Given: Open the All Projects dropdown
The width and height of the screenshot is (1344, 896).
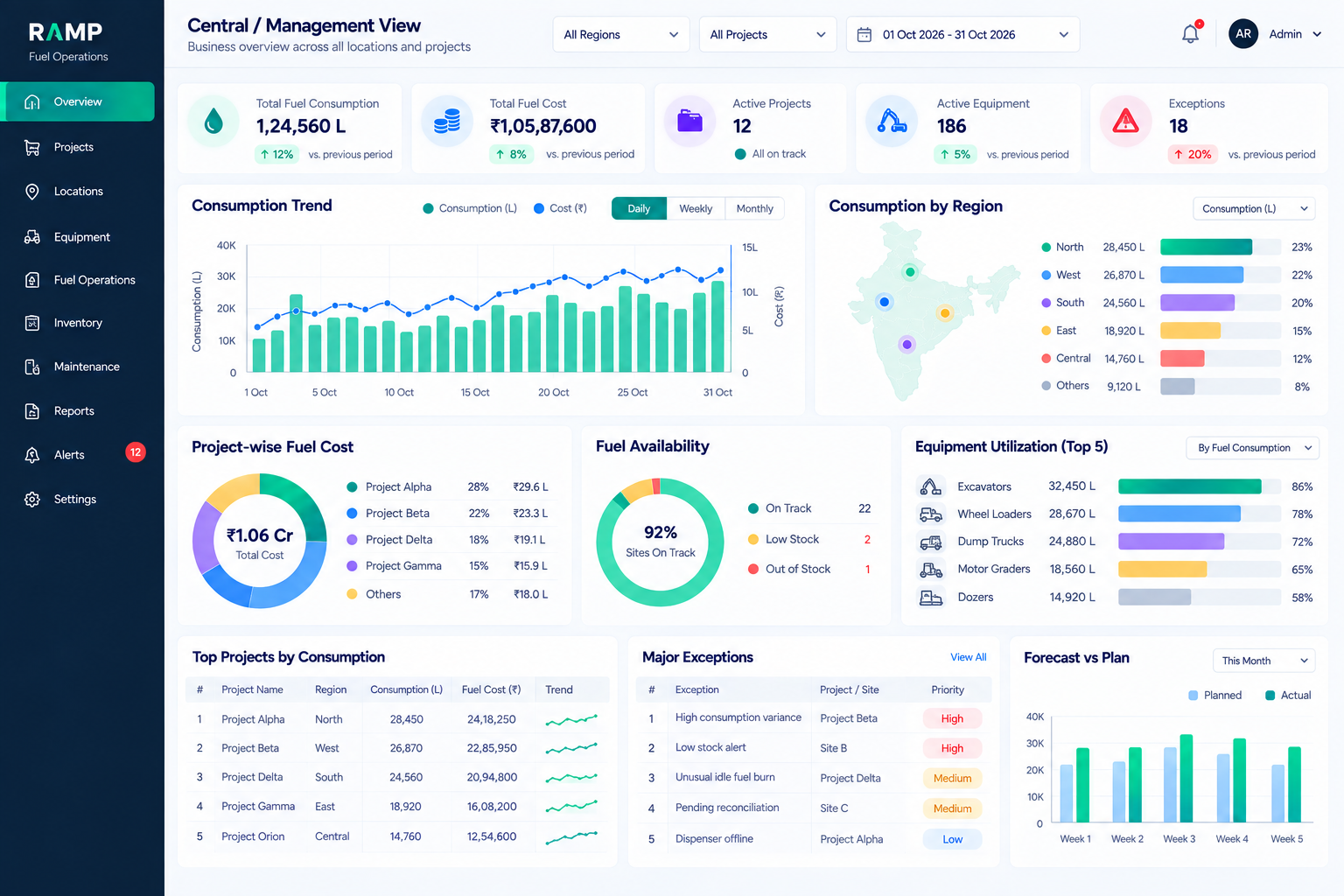Looking at the screenshot, I should coord(767,34).
